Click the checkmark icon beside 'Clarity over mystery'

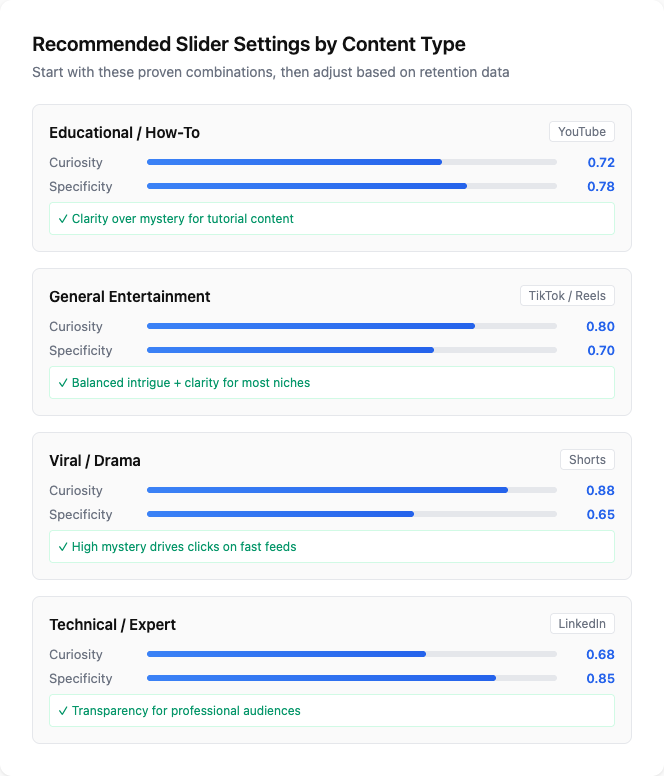(63, 219)
